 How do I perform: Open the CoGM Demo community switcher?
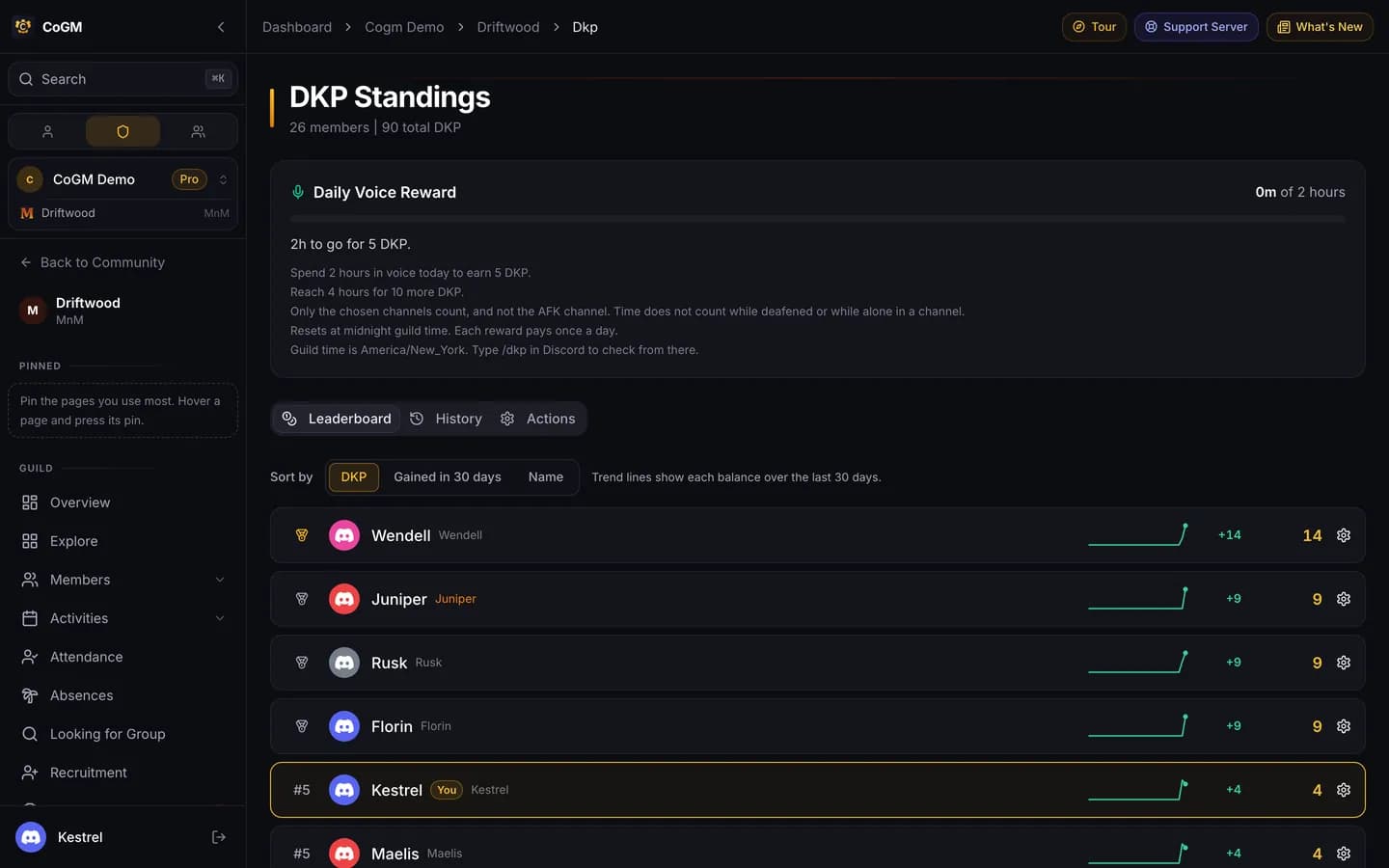[123, 179]
